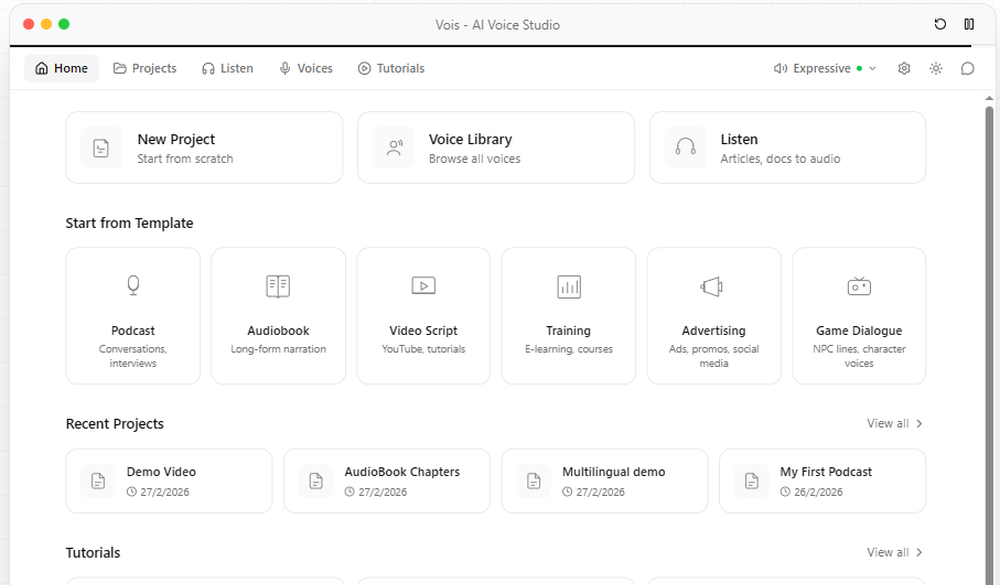Start a New Project from scratch
1000x585 pixels.
[x=204, y=147]
